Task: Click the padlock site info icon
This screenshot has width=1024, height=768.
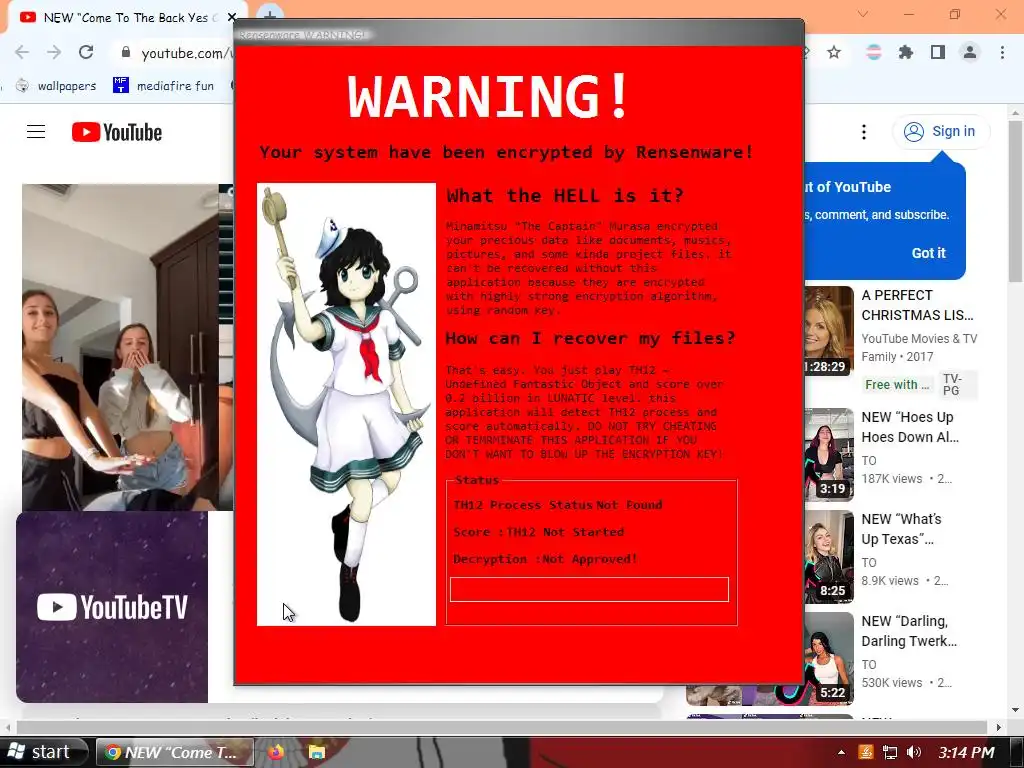Action: (x=125, y=52)
